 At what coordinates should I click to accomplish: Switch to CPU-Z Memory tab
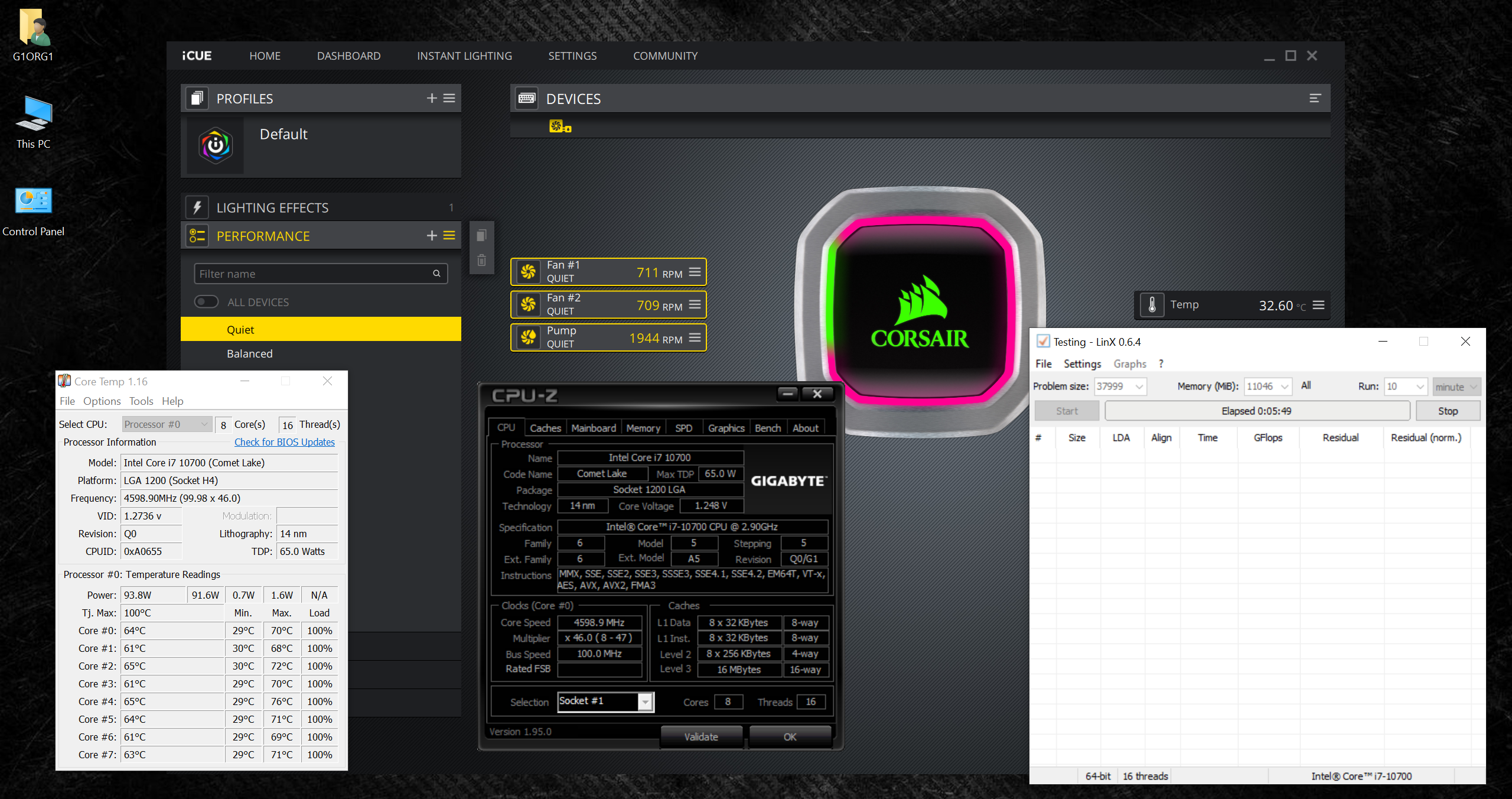643,428
